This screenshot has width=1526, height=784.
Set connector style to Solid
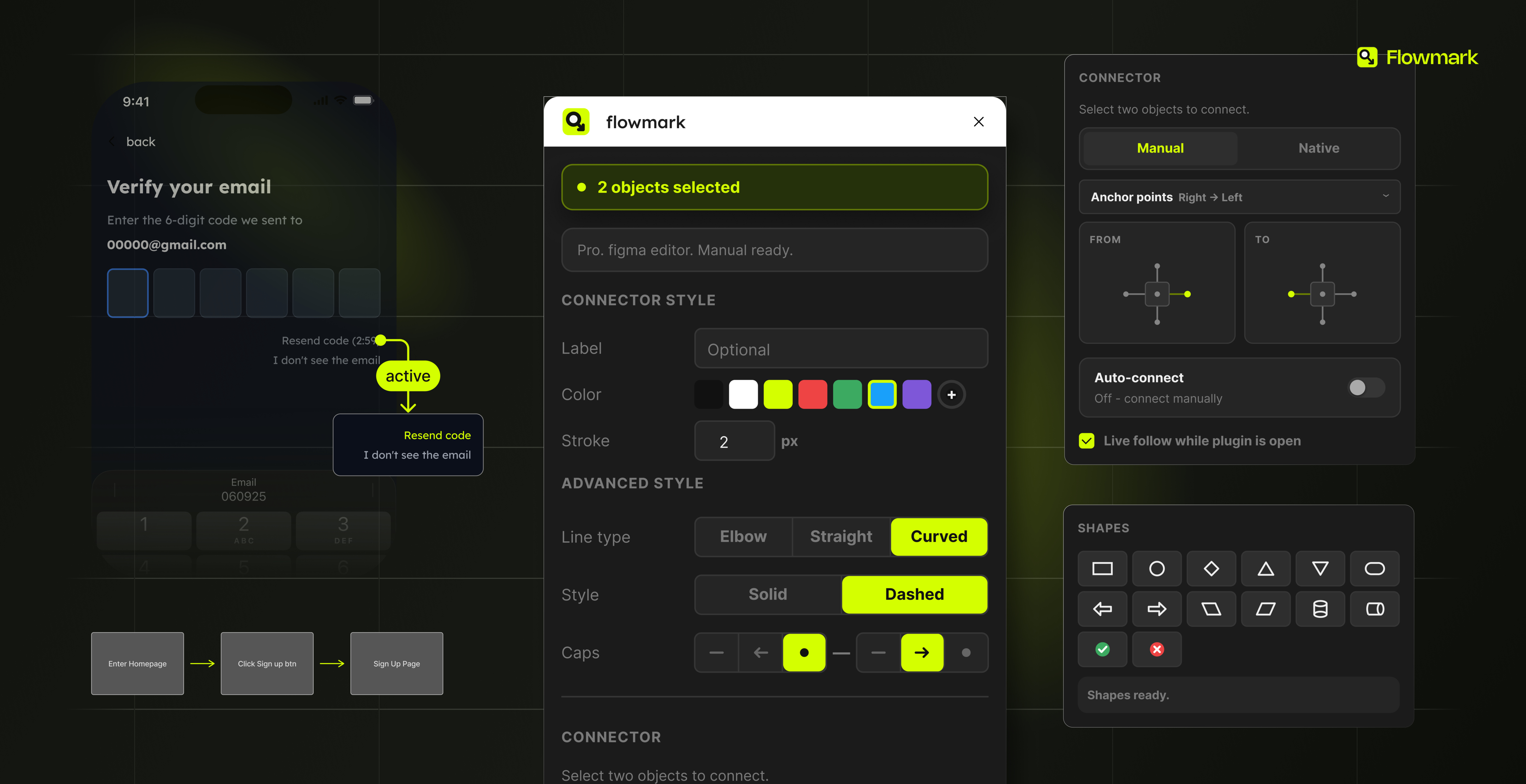tap(768, 594)
